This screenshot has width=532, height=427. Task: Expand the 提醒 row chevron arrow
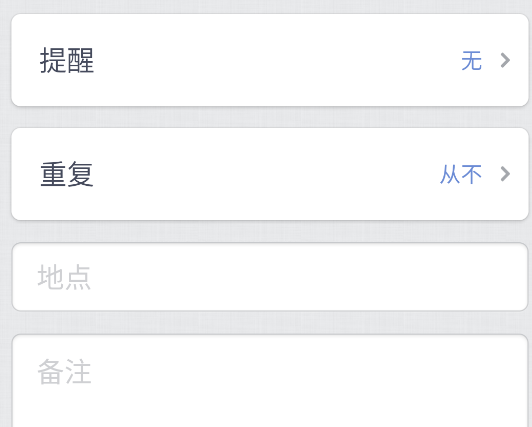click(505, 60)
